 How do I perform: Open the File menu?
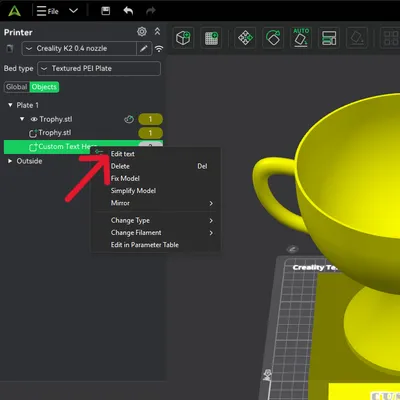click(48, 11)
